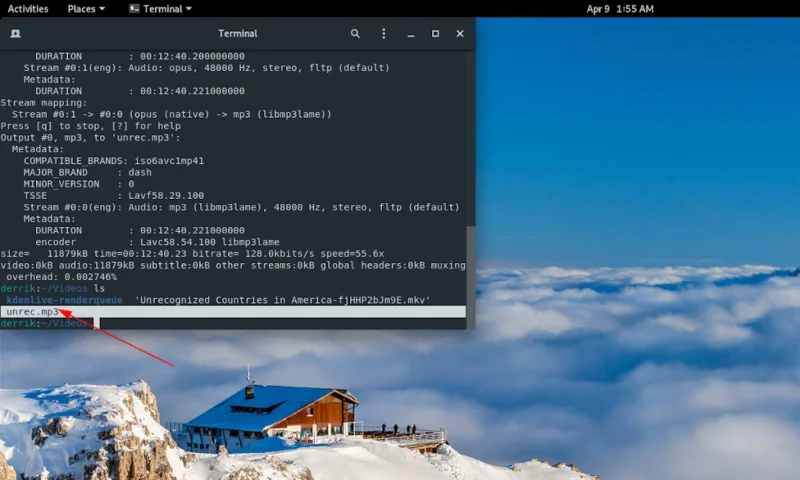Viewport: 800px width, 480px height.
Task: Click the Terminal window title
Action: (x=238, y=34)
